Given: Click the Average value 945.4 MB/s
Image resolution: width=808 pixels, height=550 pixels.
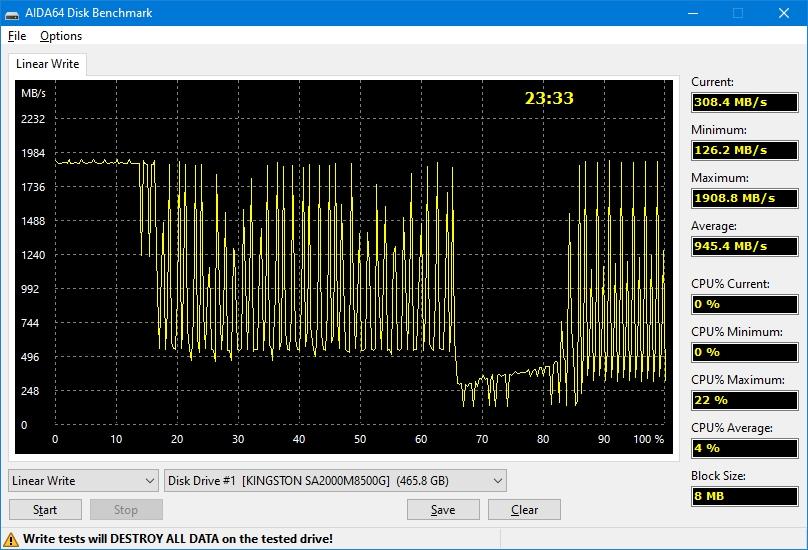Looking at the screenshot, I should coord(745,246).
